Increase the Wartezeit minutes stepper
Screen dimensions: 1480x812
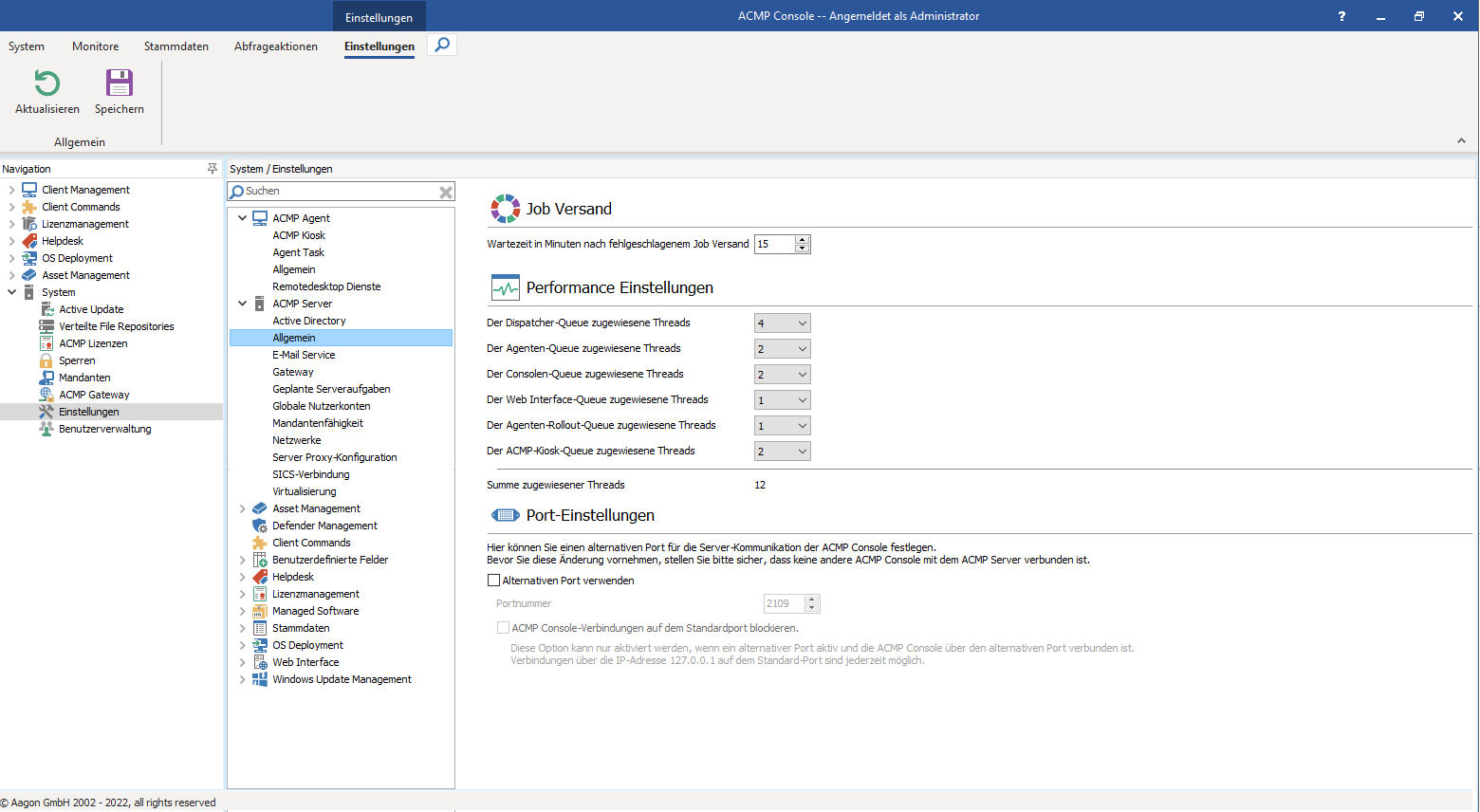tap(803, 240)
